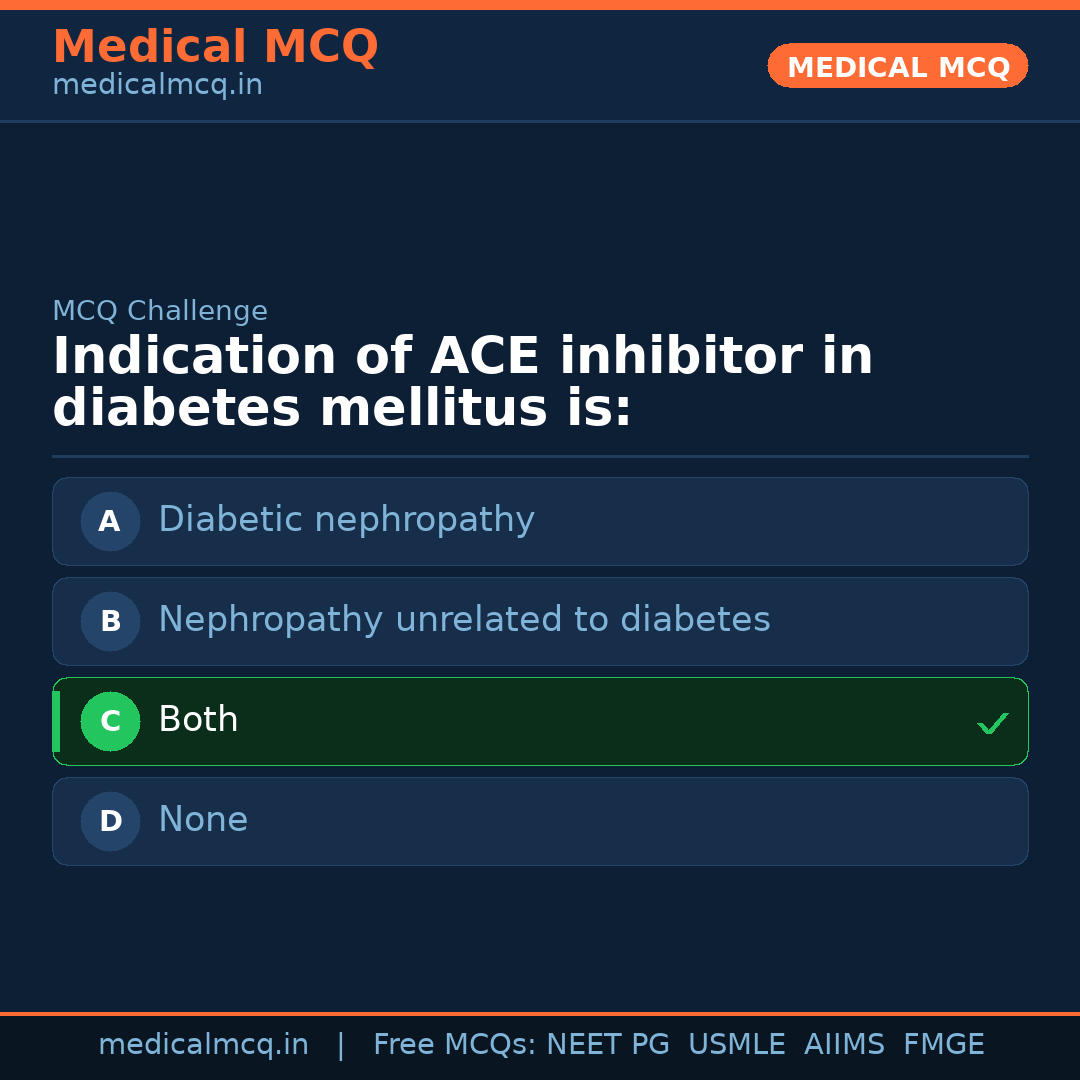Click the green circled letter C badge

pos(110,721)
